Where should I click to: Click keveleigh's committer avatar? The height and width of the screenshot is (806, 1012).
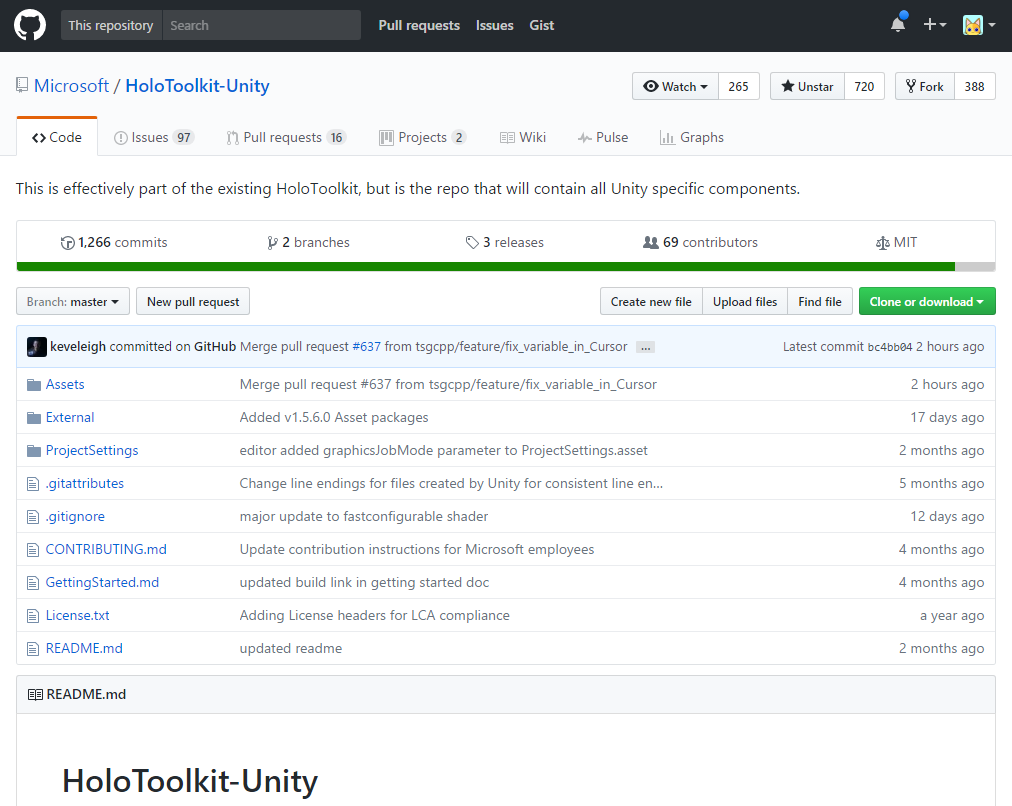coord(37,347)
